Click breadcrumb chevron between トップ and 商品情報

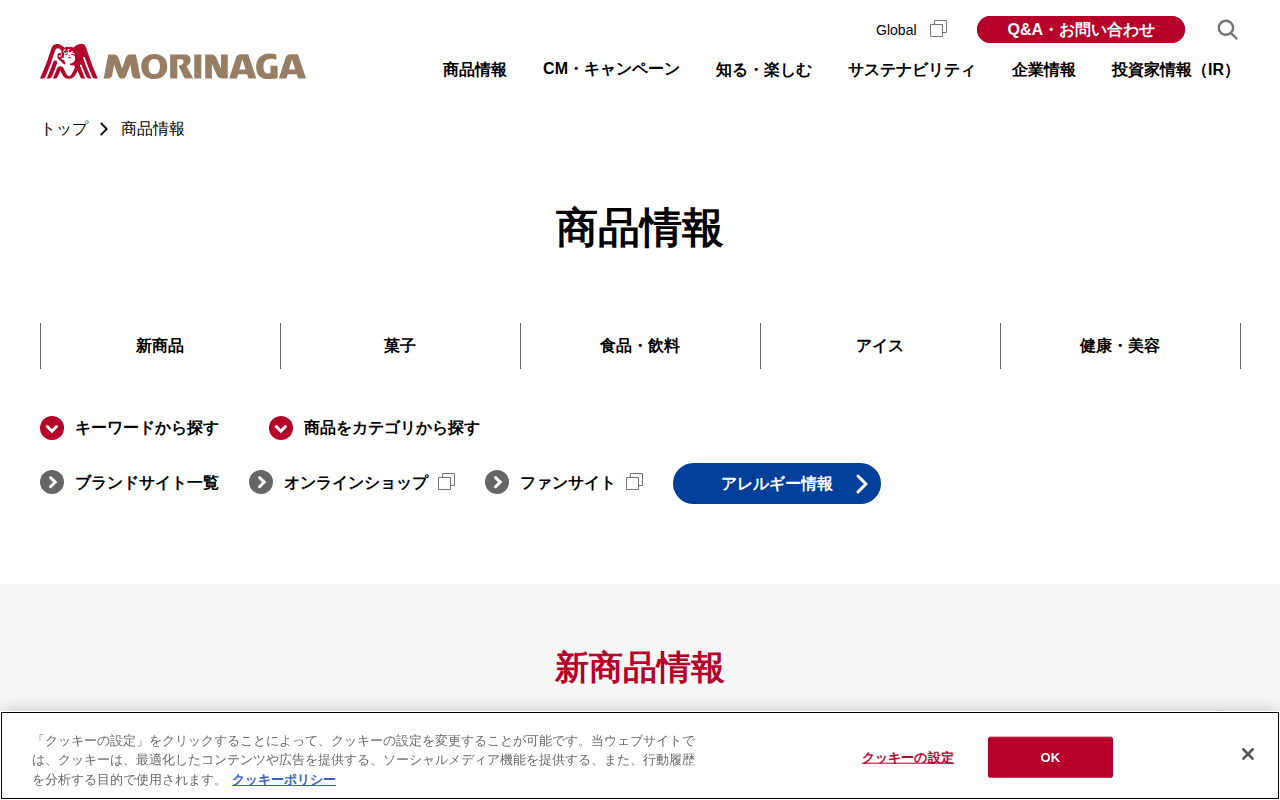(x=104, y=129)
